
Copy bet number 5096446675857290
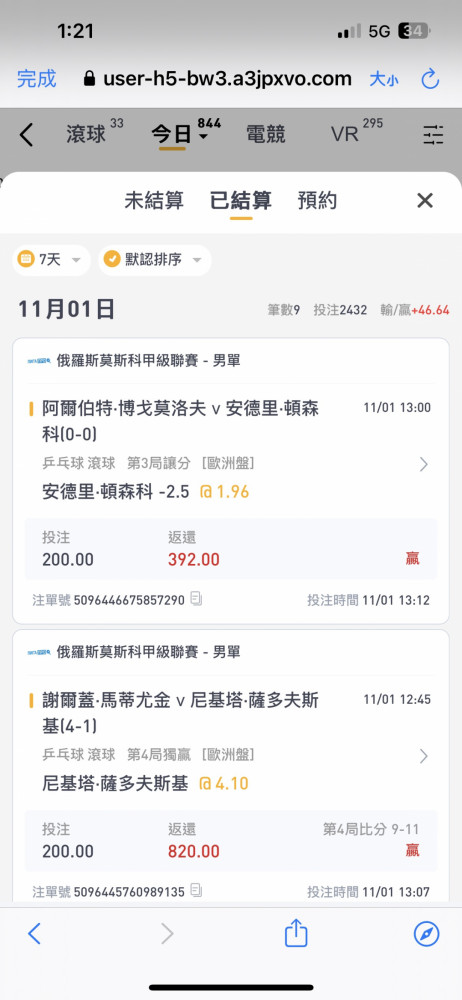click(x=197, y=599)
